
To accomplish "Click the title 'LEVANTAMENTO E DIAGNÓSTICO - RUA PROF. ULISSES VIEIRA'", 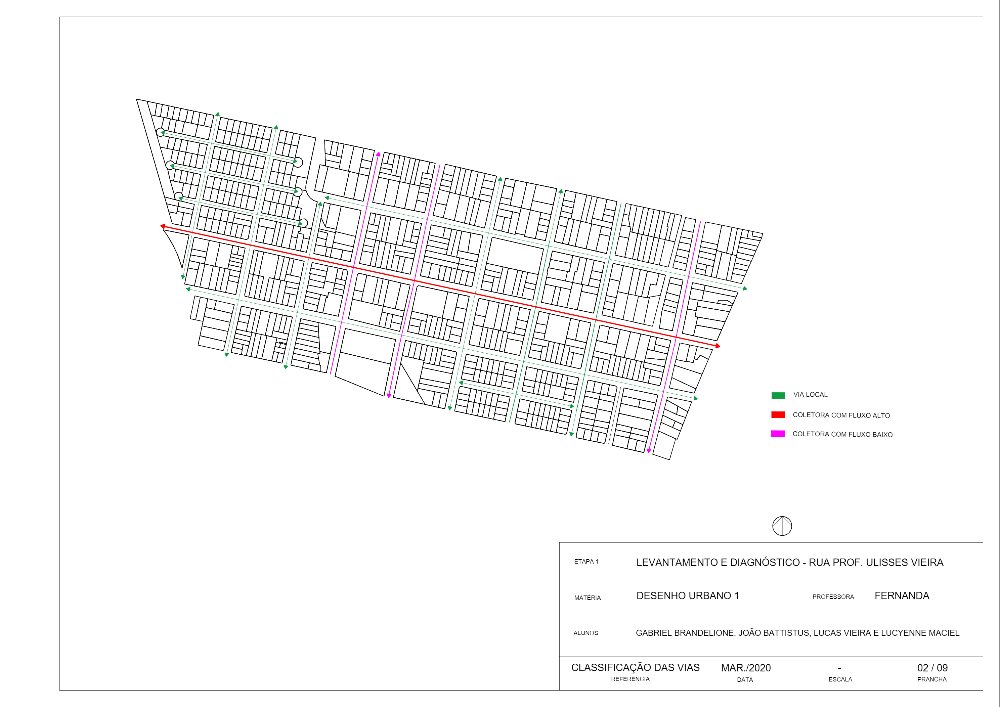I will [x=790, y=562].
